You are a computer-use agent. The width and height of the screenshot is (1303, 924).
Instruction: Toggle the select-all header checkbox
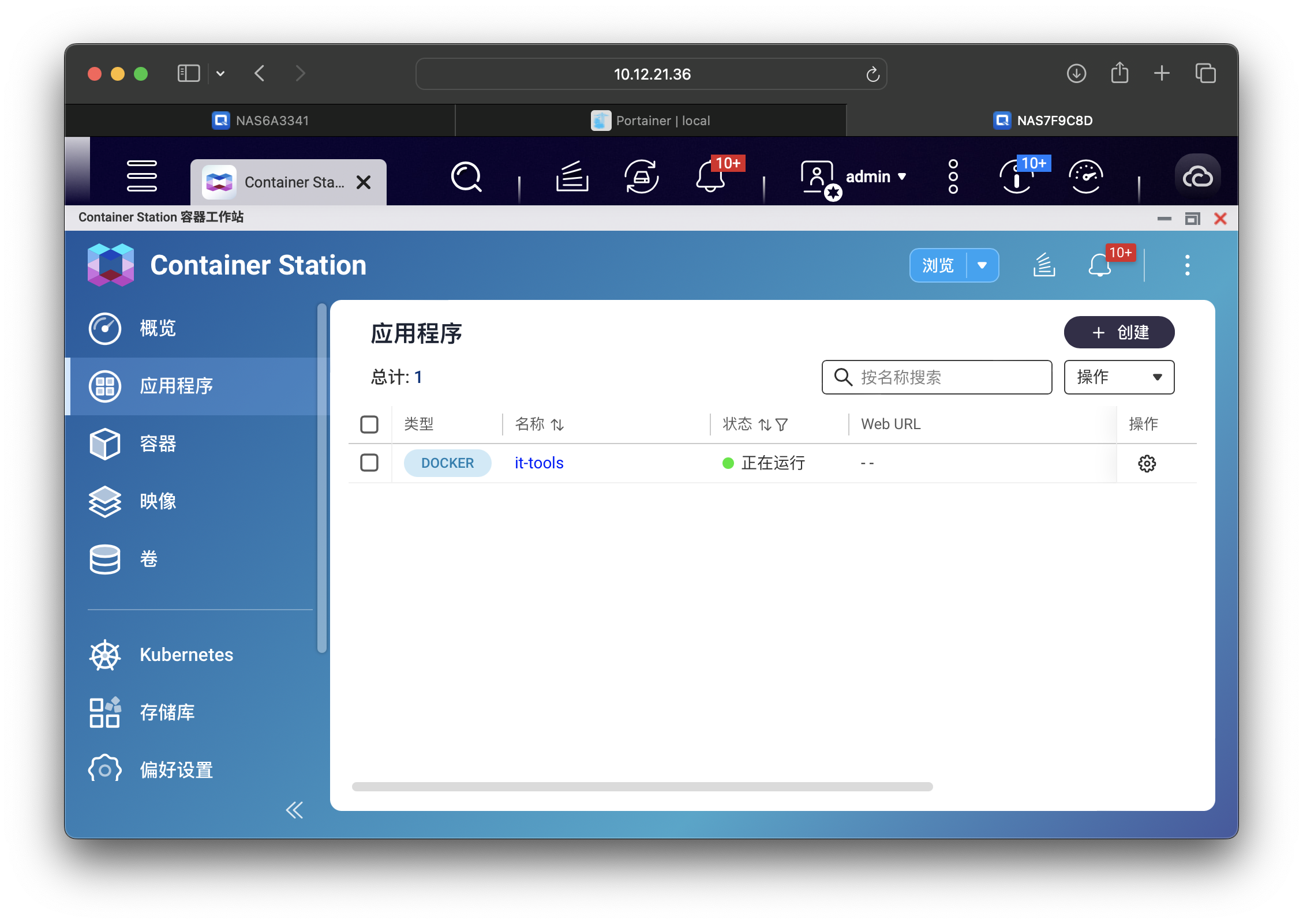pos(369,425)
